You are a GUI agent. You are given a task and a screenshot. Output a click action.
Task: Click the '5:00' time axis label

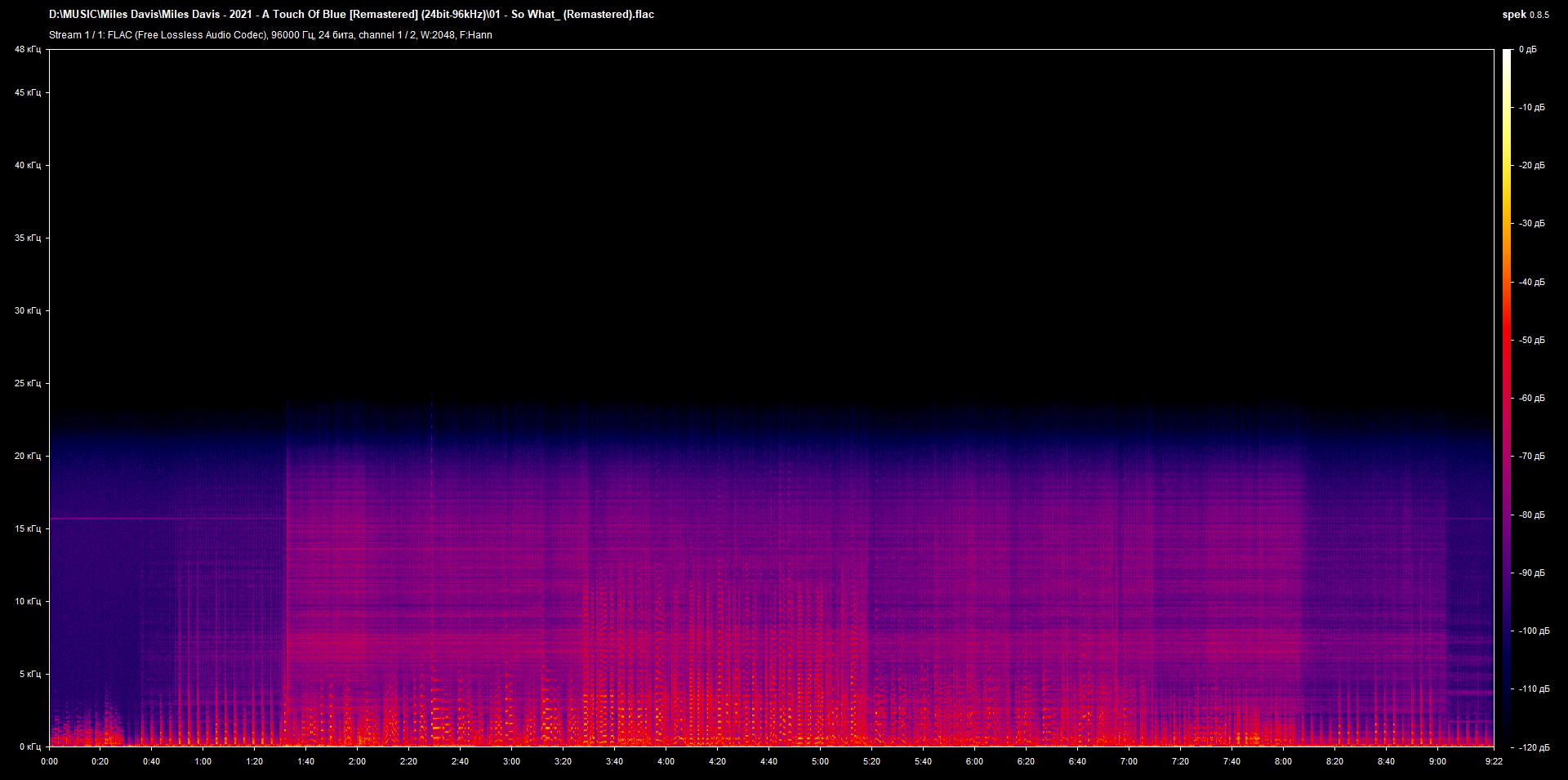click(x=821, y=762)
